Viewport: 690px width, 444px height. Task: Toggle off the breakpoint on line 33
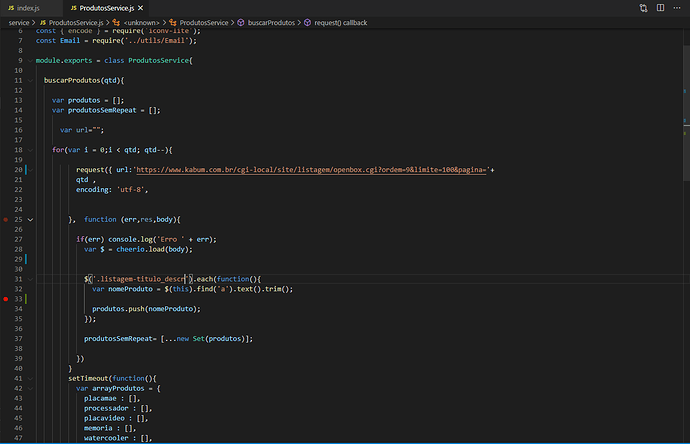(6, 299)
